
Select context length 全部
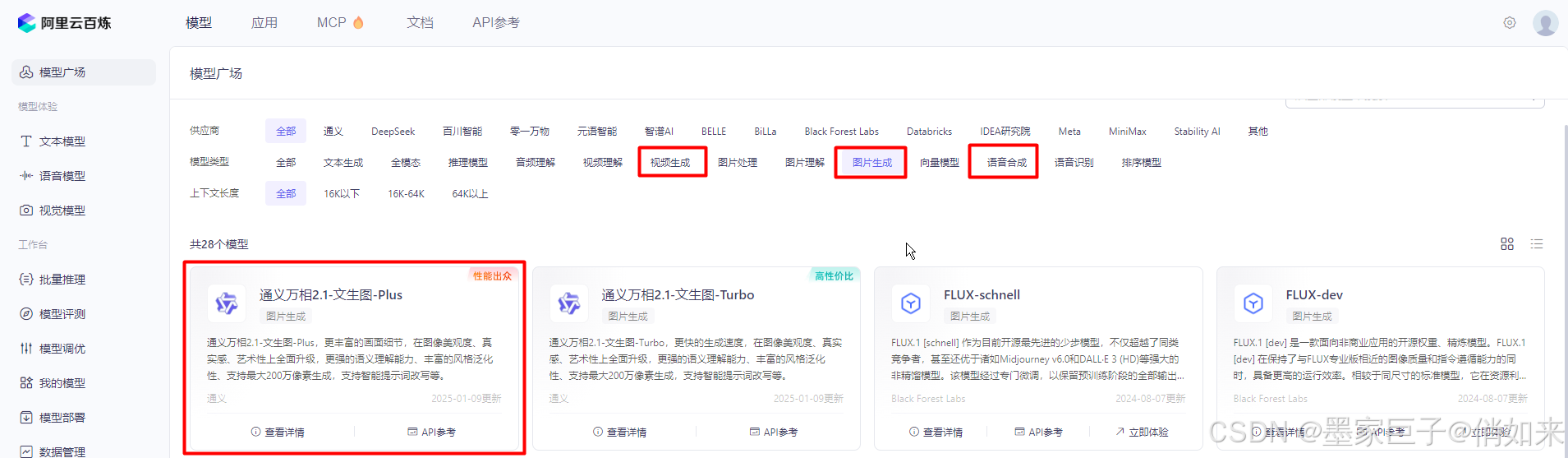point(286,194)
